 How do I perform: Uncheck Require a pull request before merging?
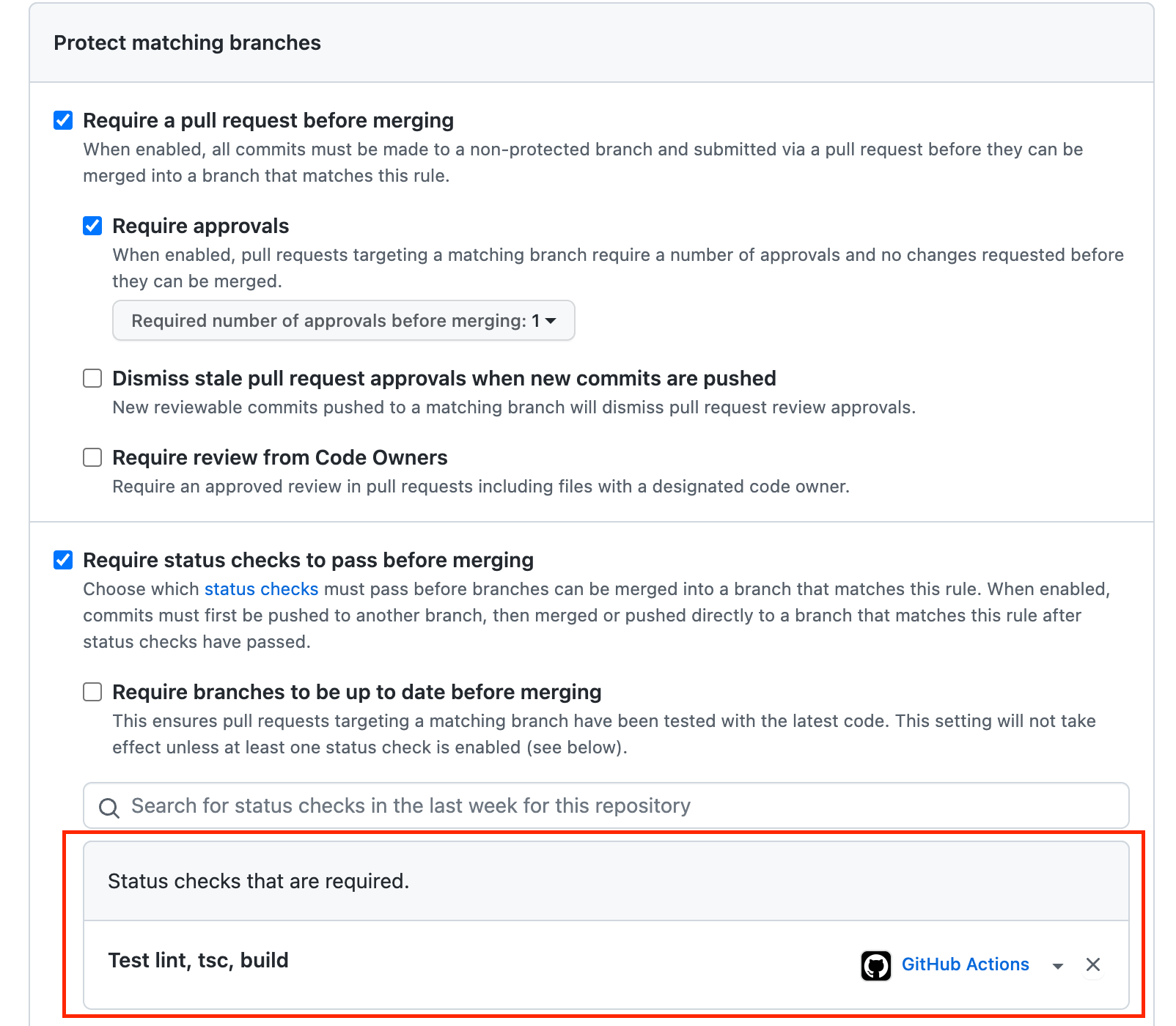click(64, 120)
